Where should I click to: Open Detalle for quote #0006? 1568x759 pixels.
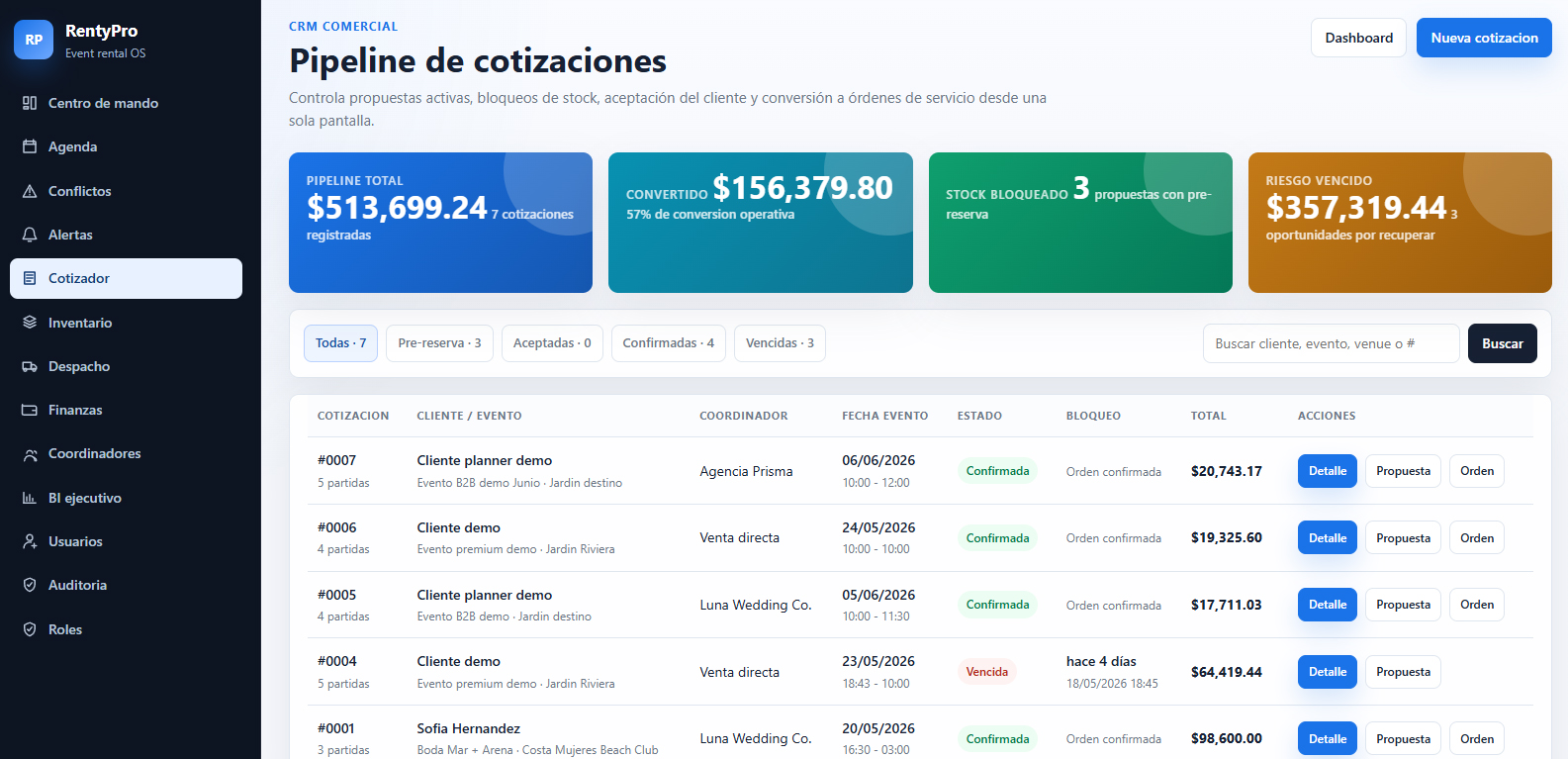click(1328, 537)
